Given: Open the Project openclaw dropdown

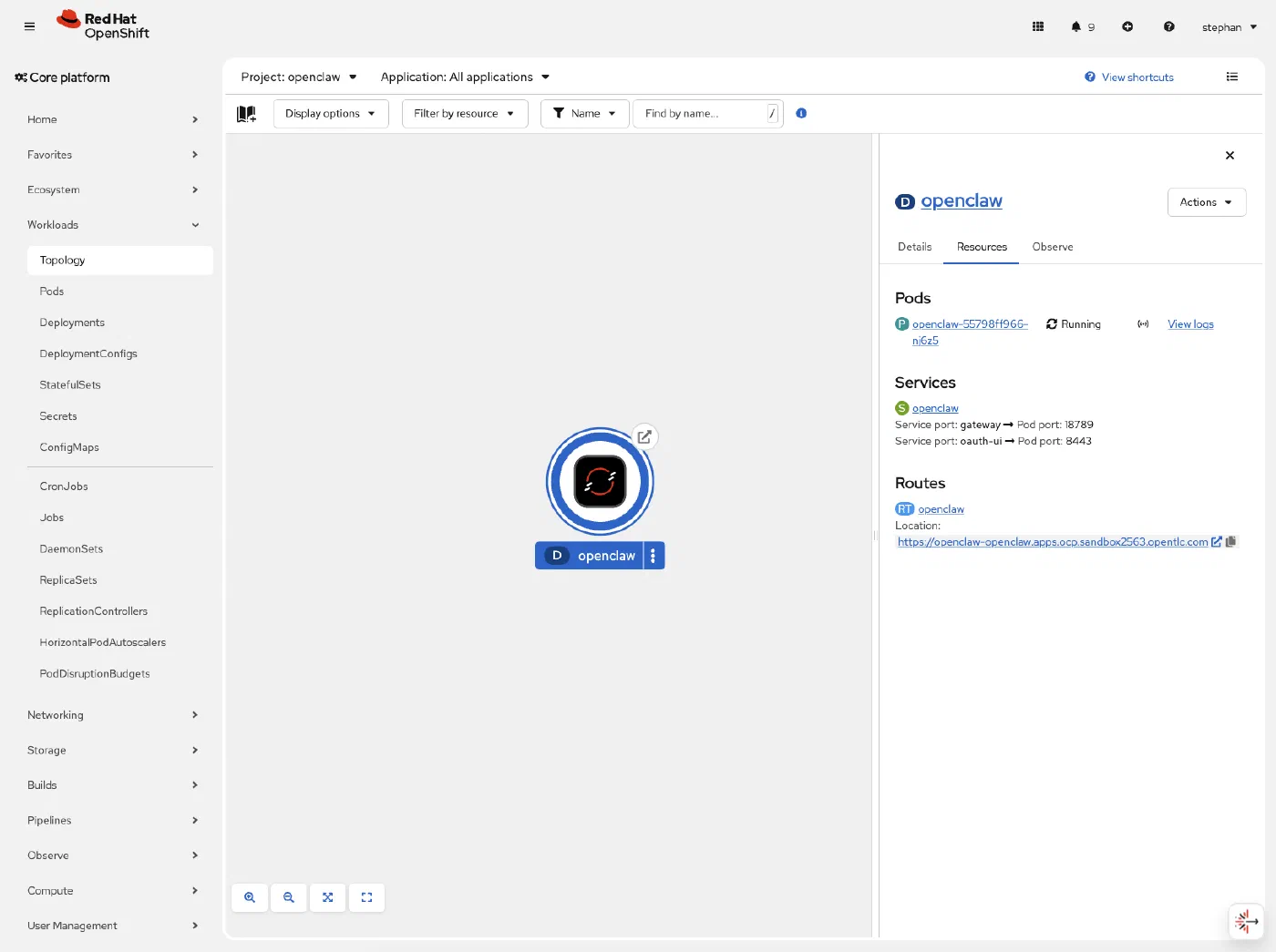Looking at the screenshot, I should pyautogui.click(x=299, y=77).
